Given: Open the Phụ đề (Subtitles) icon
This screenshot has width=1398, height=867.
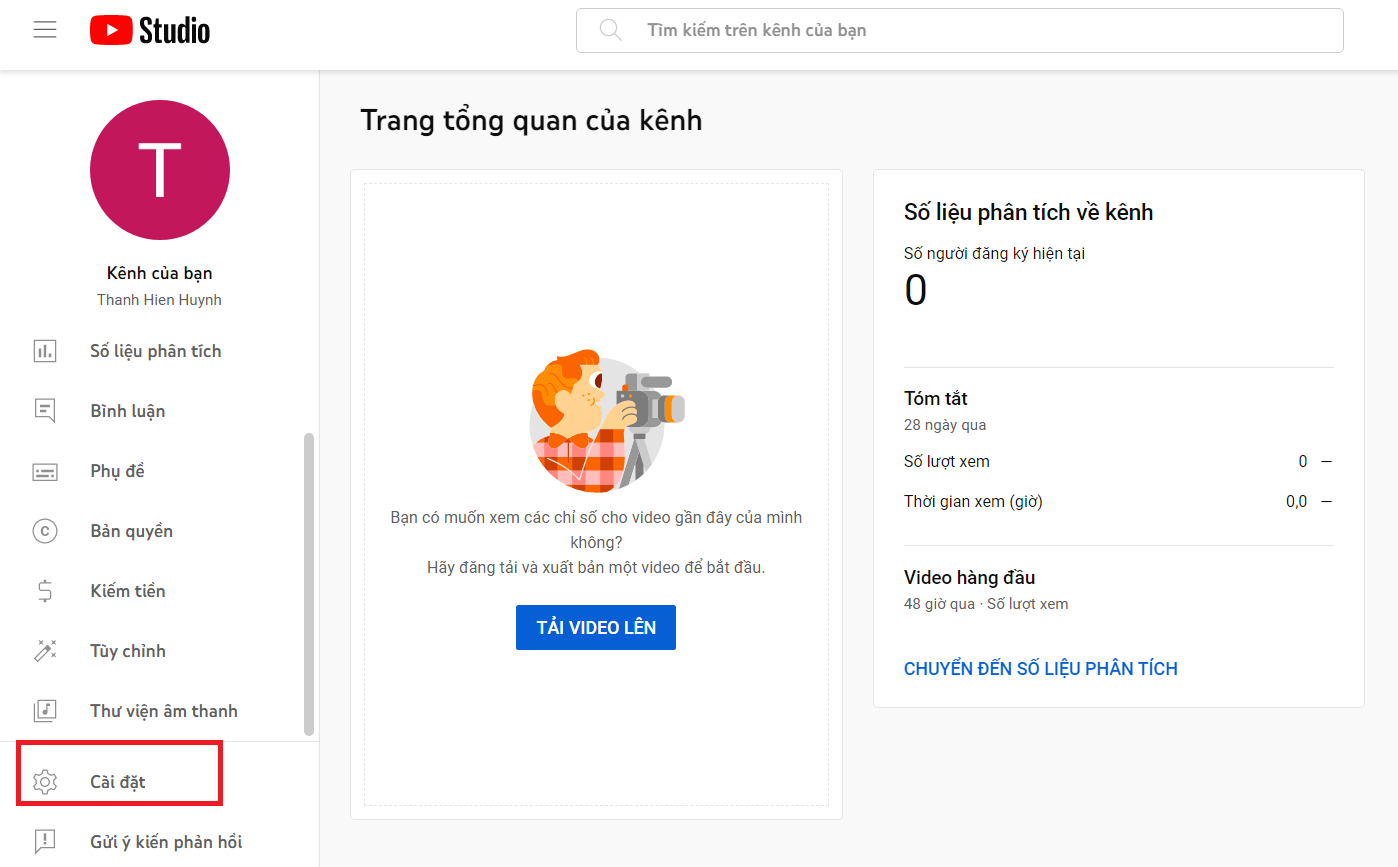Looking at the screenshot, I should (x=45, y=470).
